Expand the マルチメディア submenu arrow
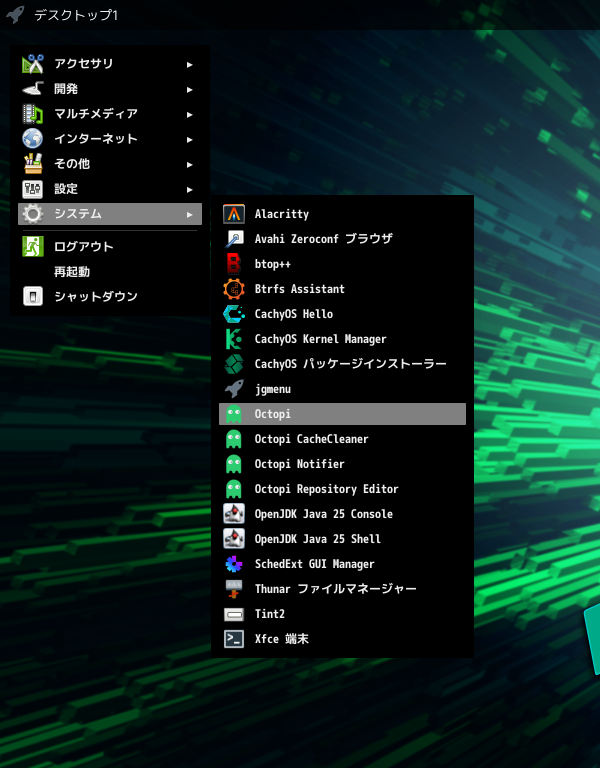 (x=190, y=115)
